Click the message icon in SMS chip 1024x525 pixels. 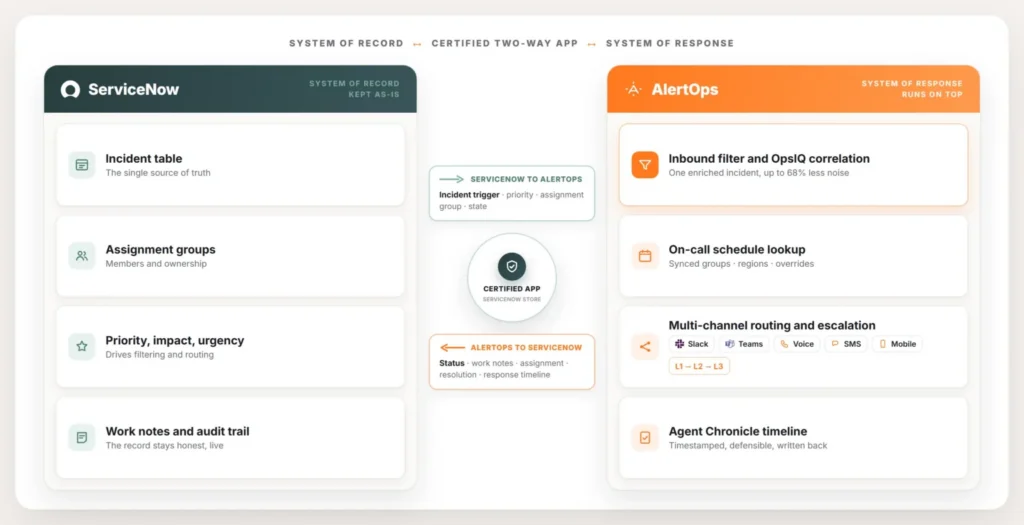(835, 343)
